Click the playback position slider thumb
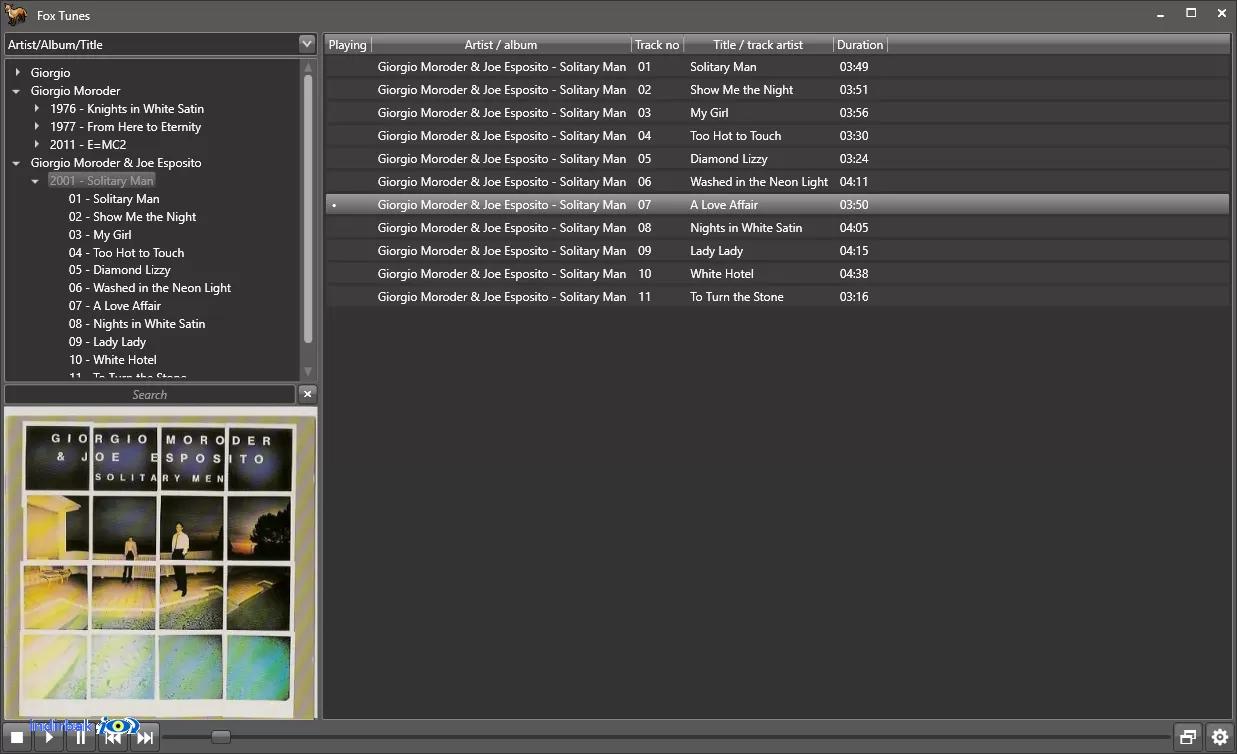Screen dimensions: 1237x754 coord(221,737)
